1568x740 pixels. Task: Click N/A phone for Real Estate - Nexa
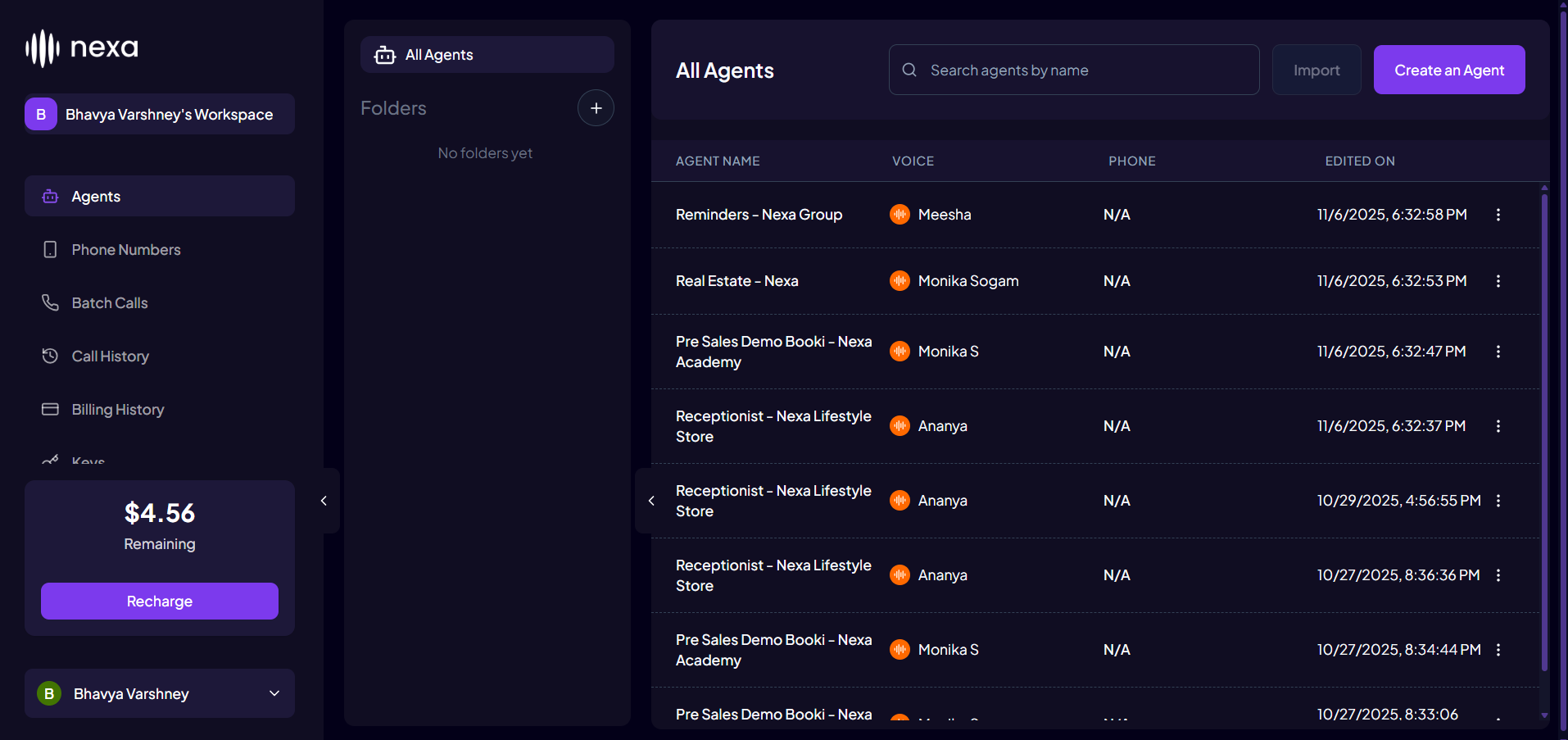[x=1117, y=281]
